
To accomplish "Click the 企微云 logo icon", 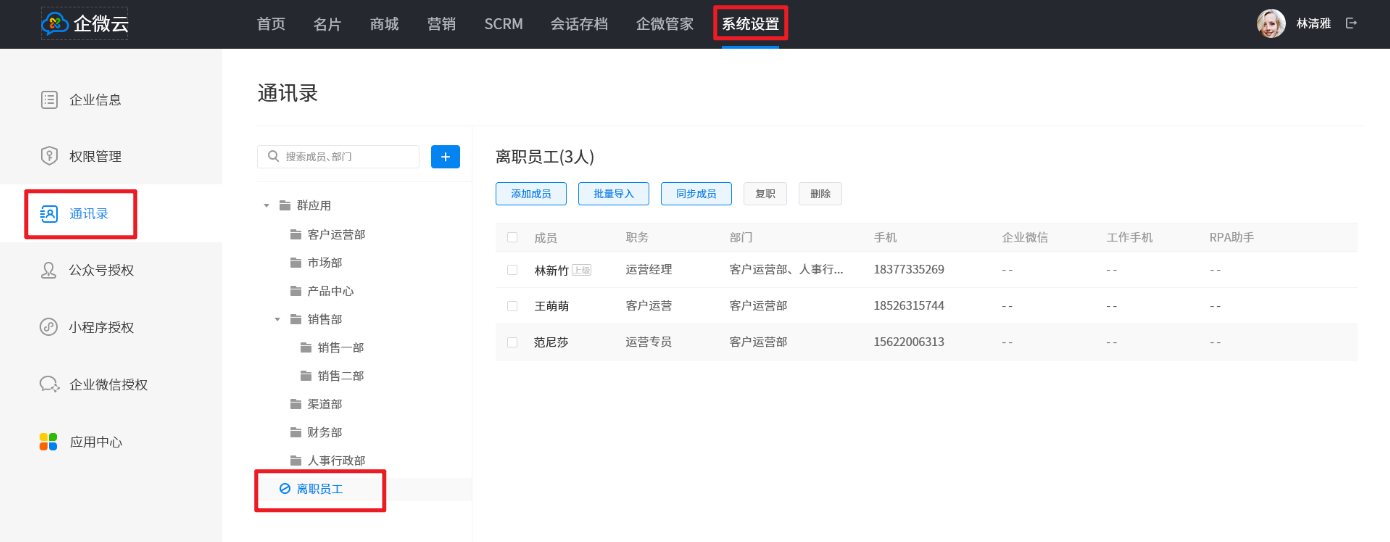I will pyautogui.click(x=55, y=23).
